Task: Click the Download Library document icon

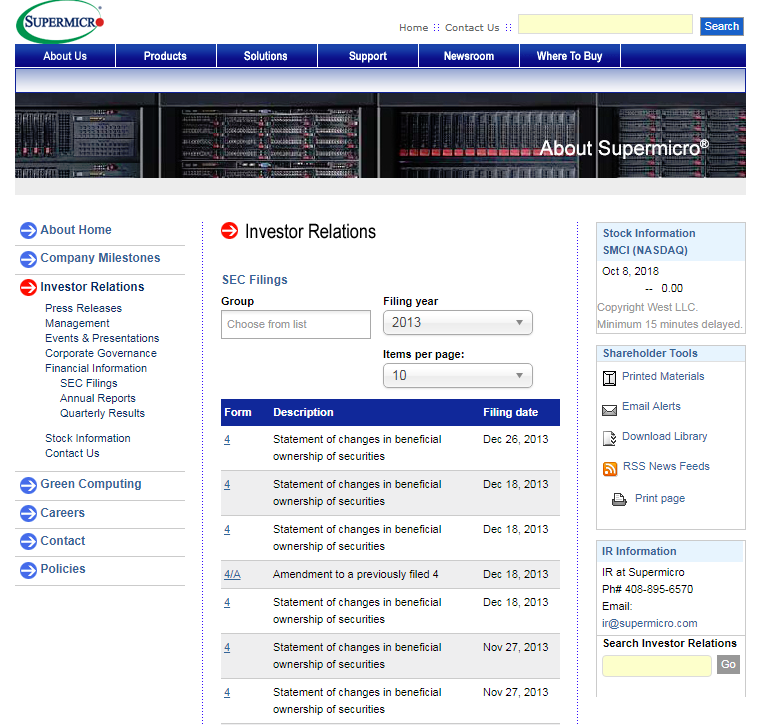Action: pyautogui.click(x=609, y=438)
